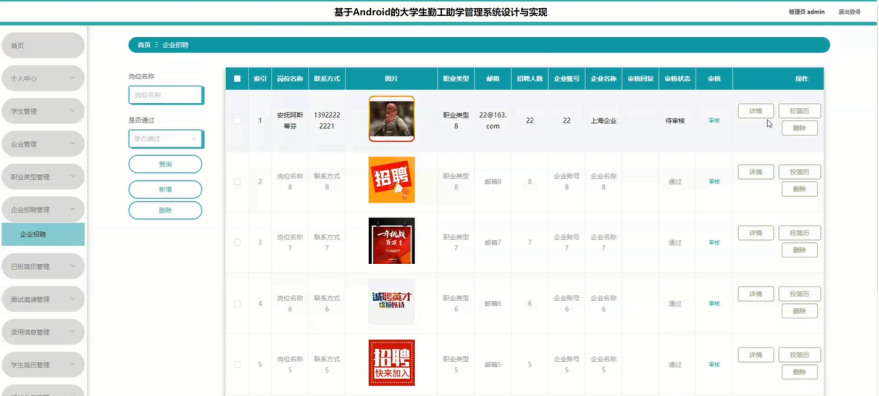Check the checkbox of row 岗位名称8
This screenshot has height=396, width=879.
pos(237,181)
